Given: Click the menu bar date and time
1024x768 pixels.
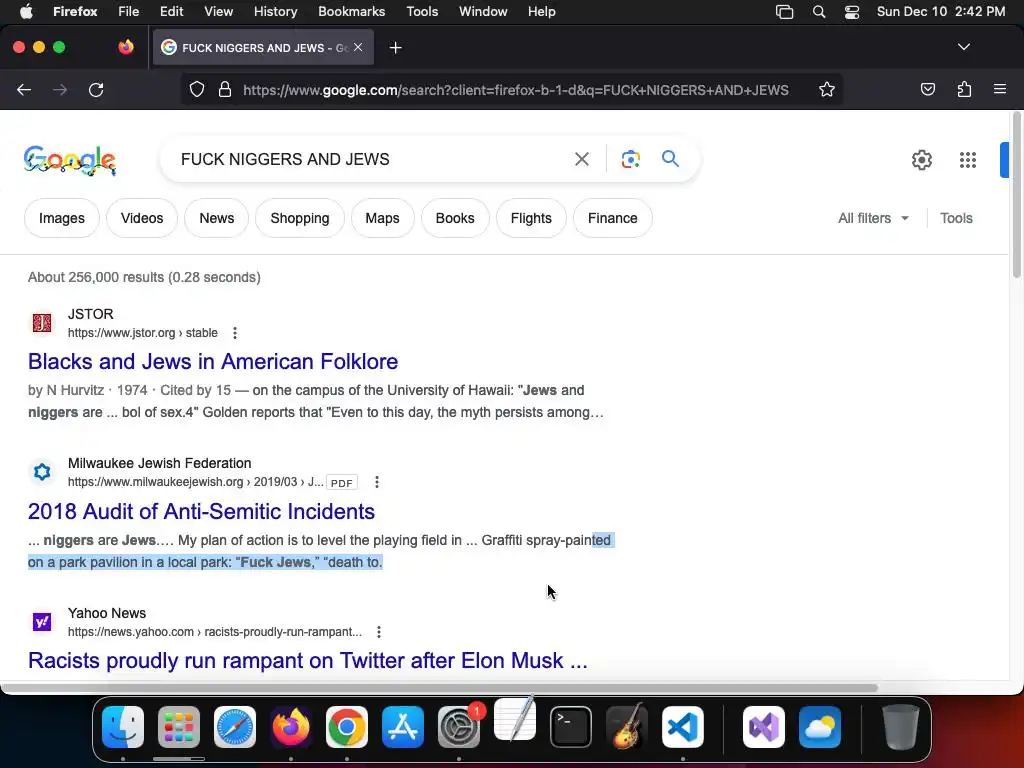Looking at the screenshot, I should pyautogui.click(x=940, y=12).
